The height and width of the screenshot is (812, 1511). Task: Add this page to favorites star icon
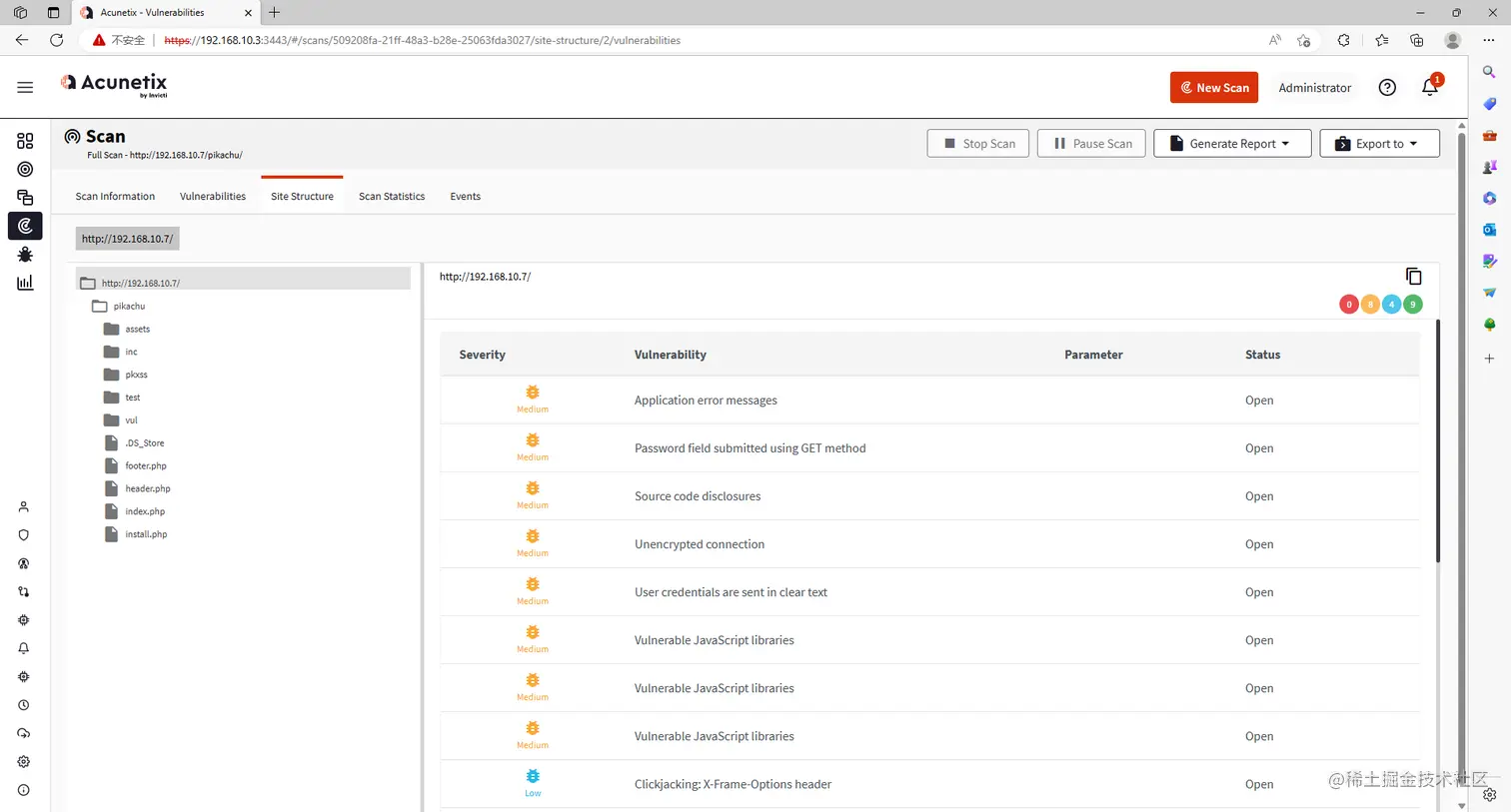click(x=1304, y=40)
